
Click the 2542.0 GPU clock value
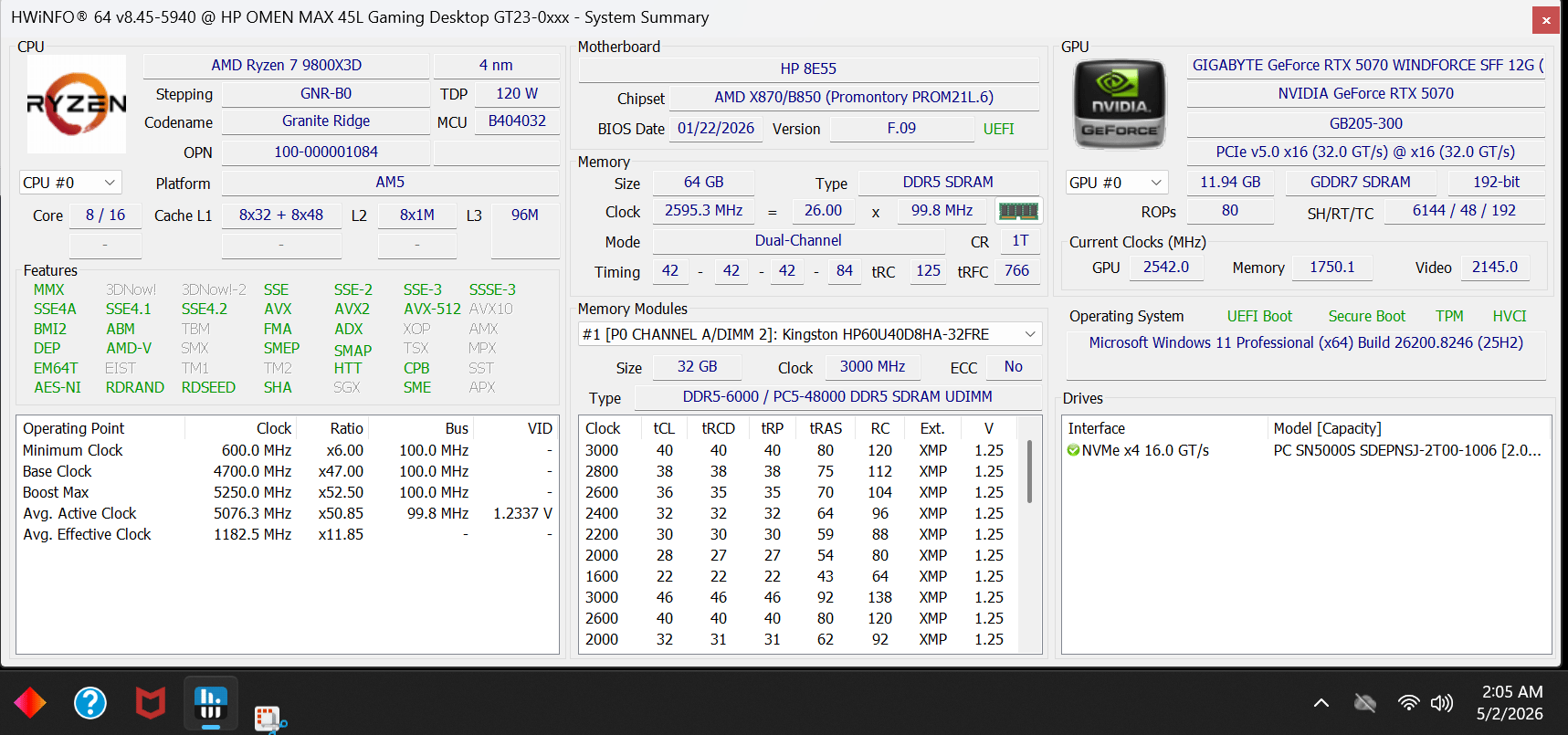pyautogui.click(x=1166, y=268)
